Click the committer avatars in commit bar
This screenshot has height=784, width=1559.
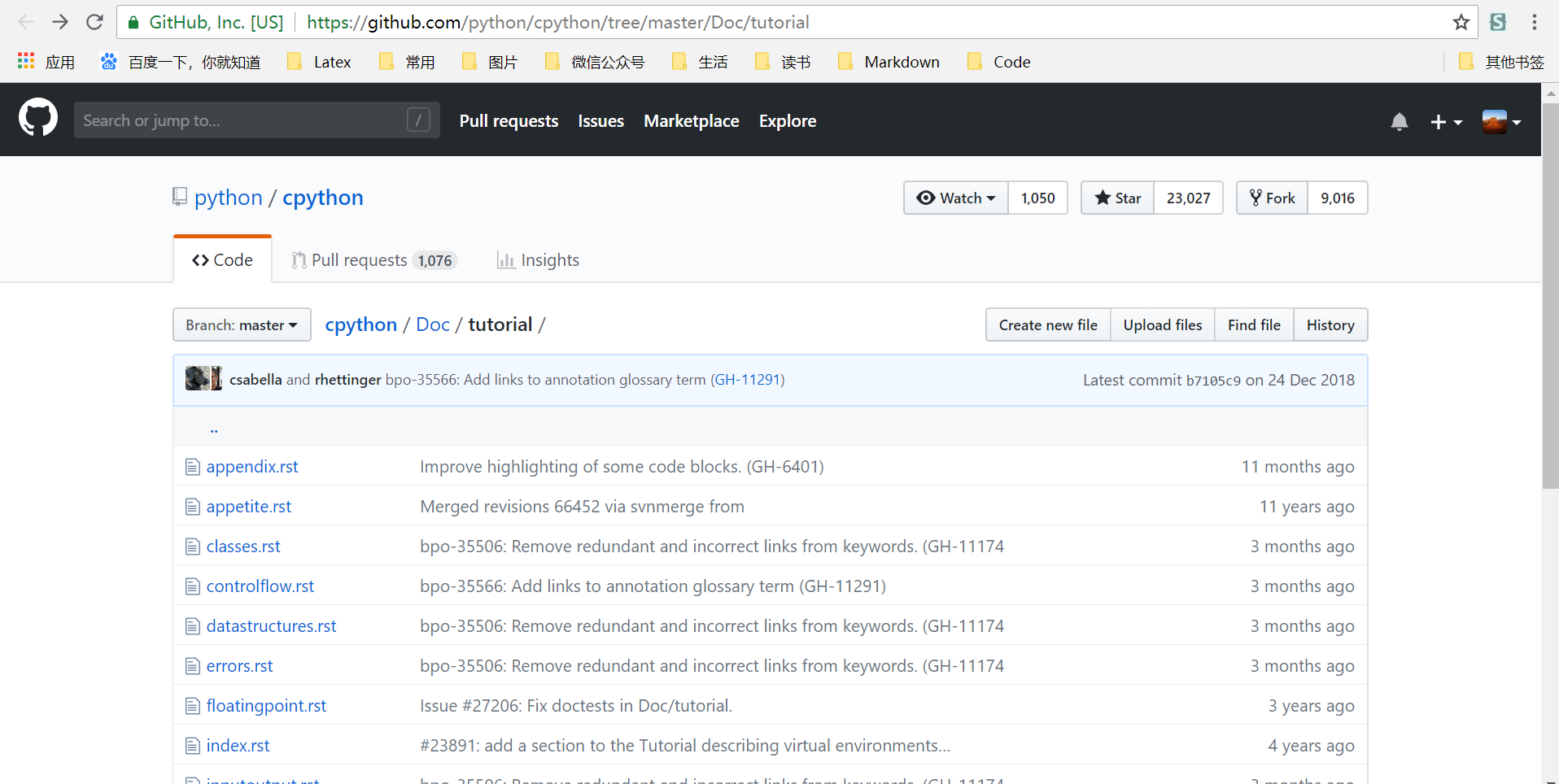203,378
